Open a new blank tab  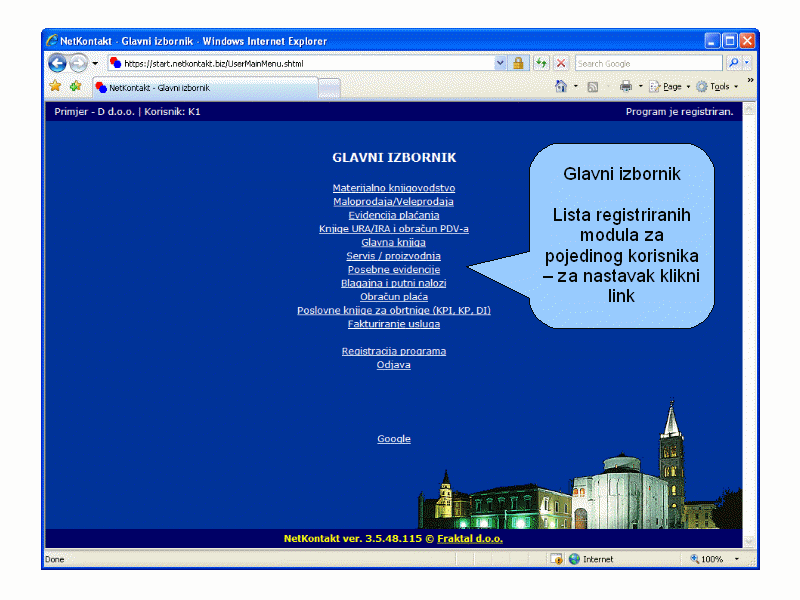(329, 88)
